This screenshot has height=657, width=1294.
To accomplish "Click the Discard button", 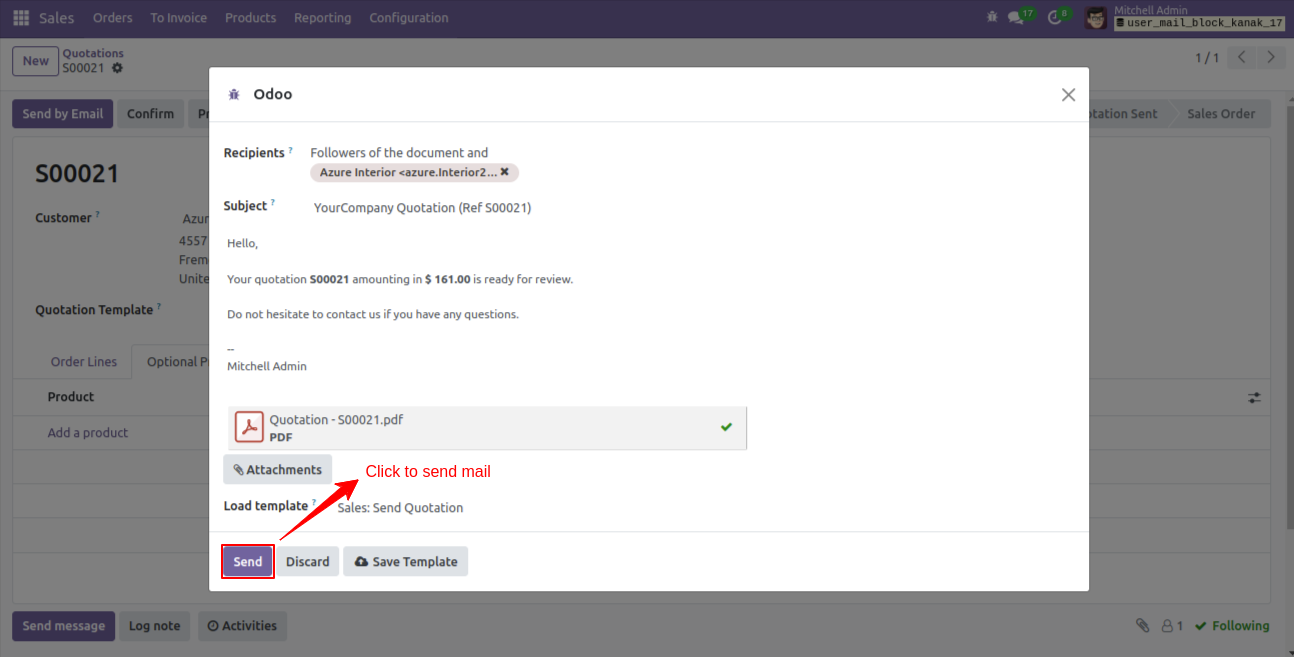I will pyautogui.click(x=308, y=562).
